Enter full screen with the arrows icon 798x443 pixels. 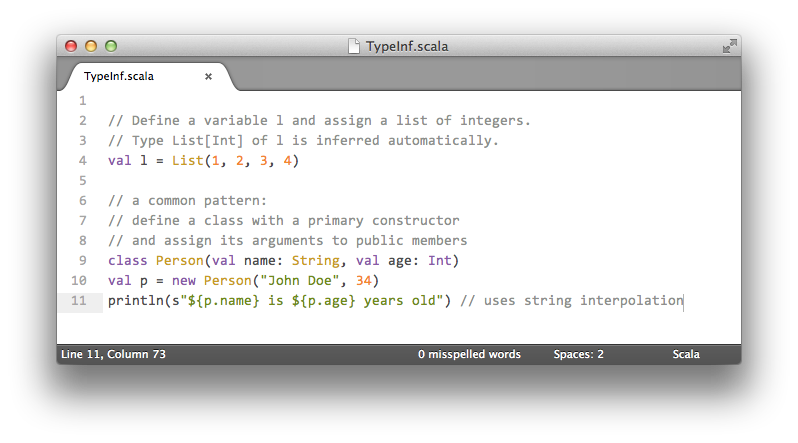pyautogui.click(x=729, y=46)
